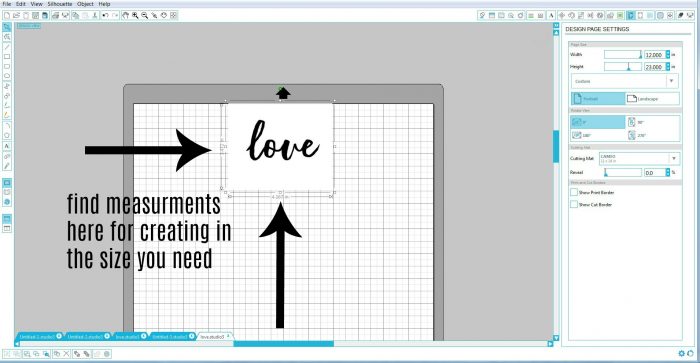
Task: Rotate view to 180 degrees
Action: 598,135
